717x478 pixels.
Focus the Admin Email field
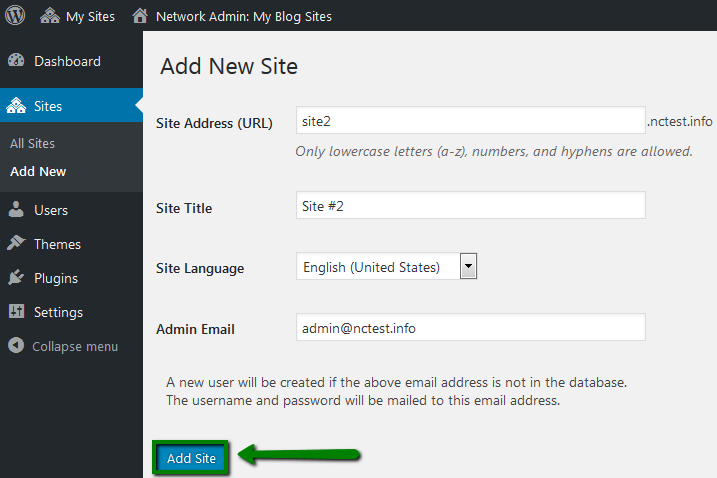point(471,327)
